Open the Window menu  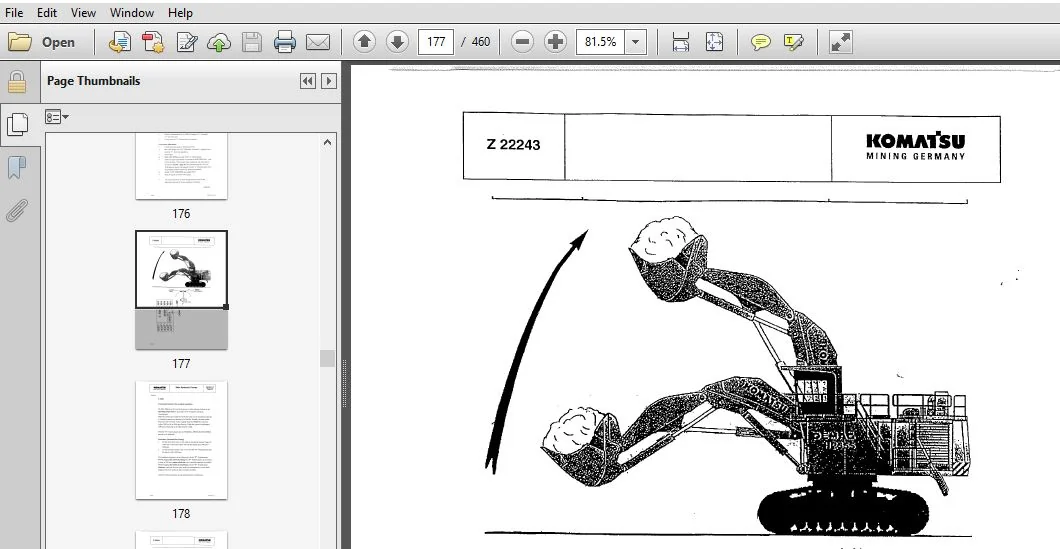pos(131,12)
